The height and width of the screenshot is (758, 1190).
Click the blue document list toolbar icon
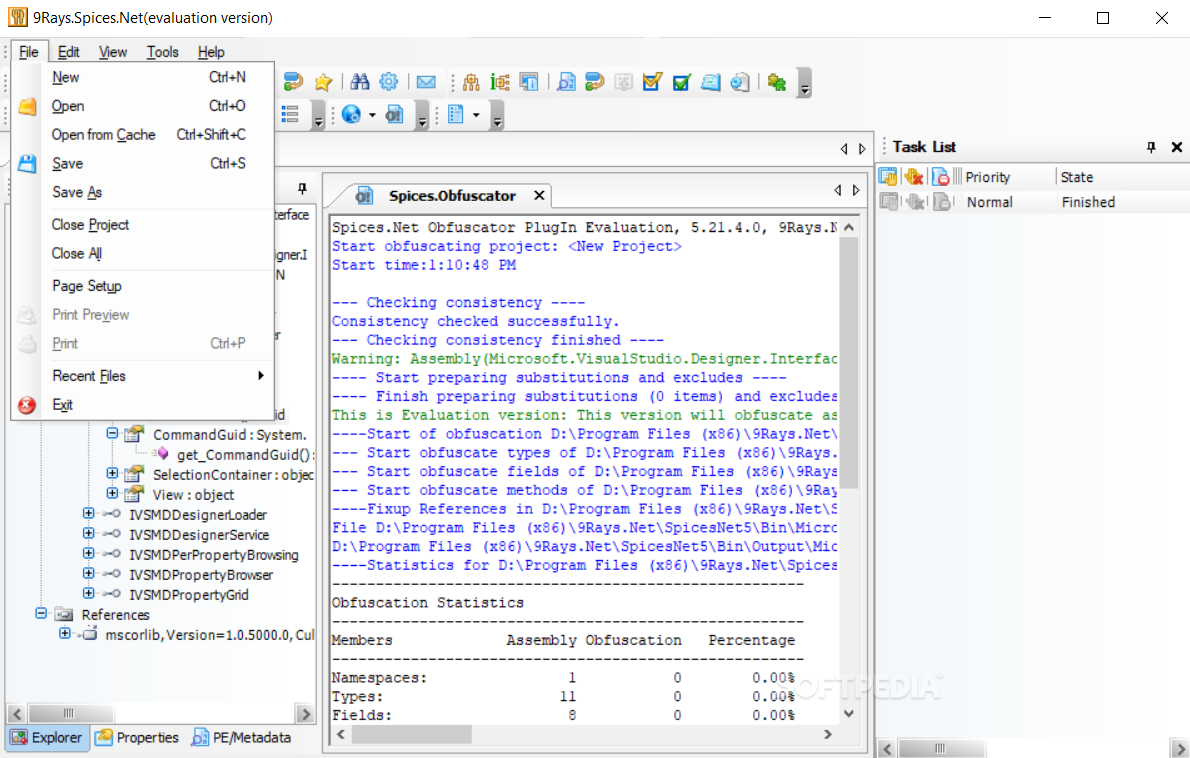455,115
